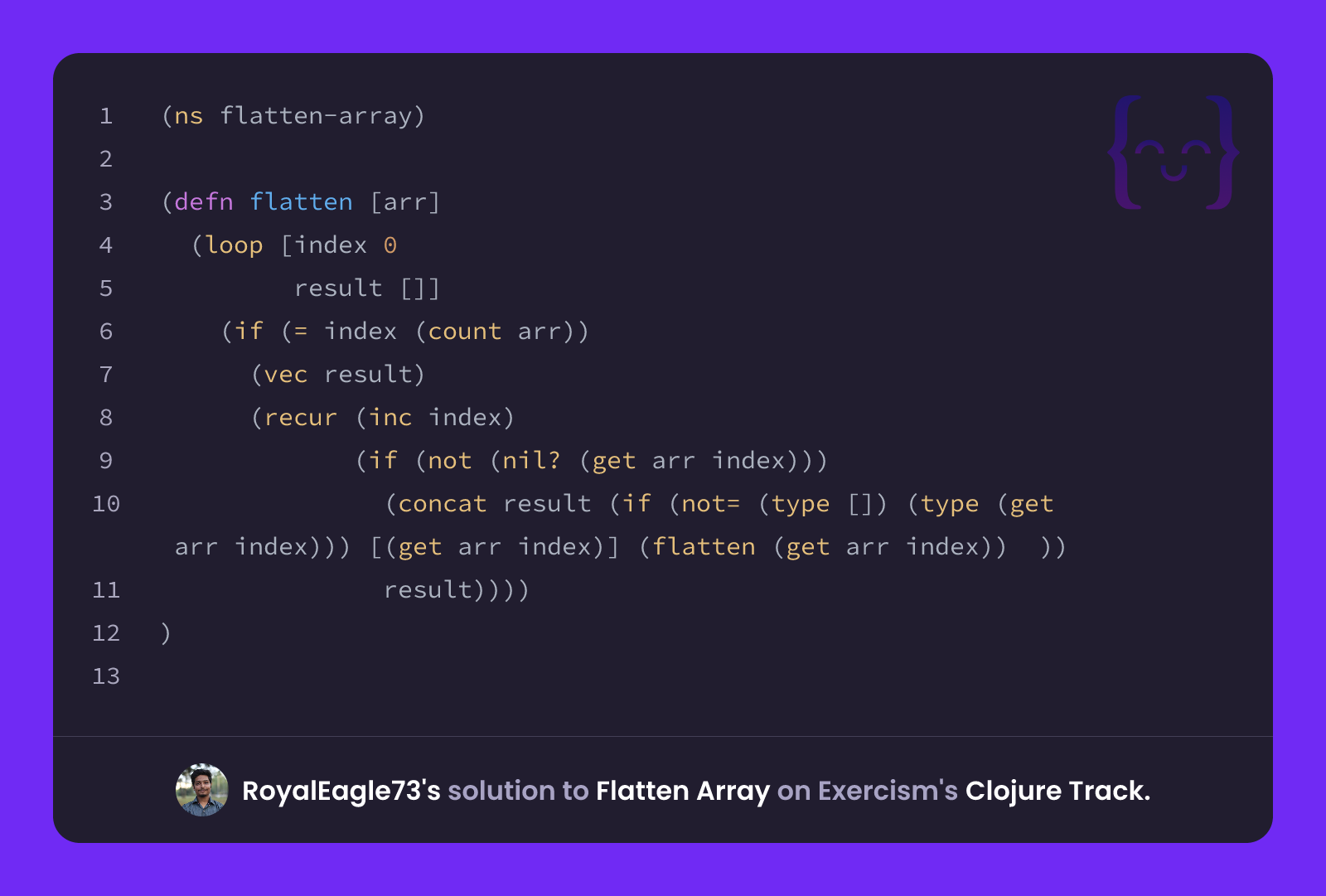Click the blue 'flatten' function name on line 3
This screenshot has width=1326, height=896.
pos(301,202)
